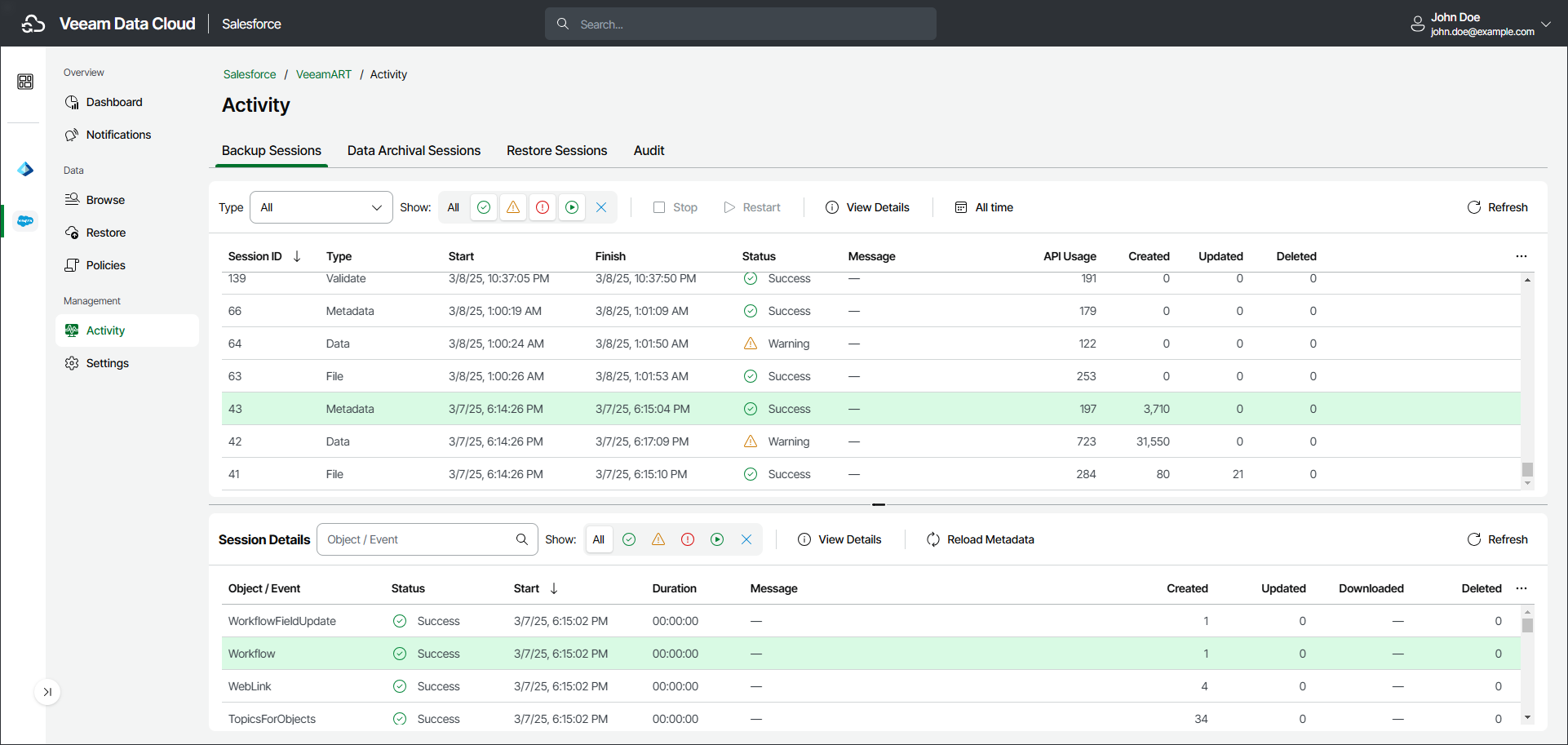
Task: Click the sessions table scrollbar thumb
Action: pos(1527,470)
